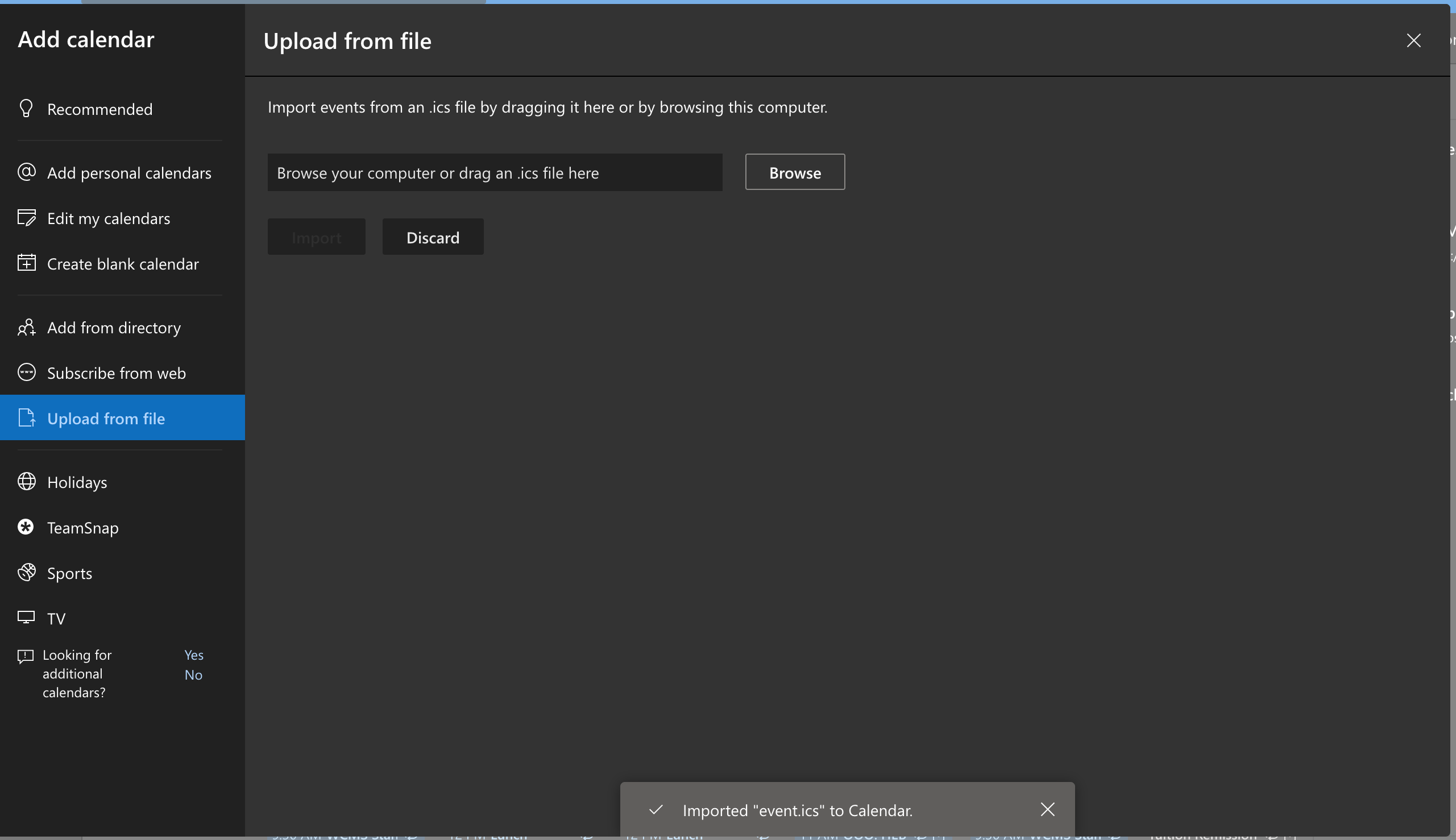Dismiss the Imported event.ics notification
1456x840 pixels.
pos(1047,809)
